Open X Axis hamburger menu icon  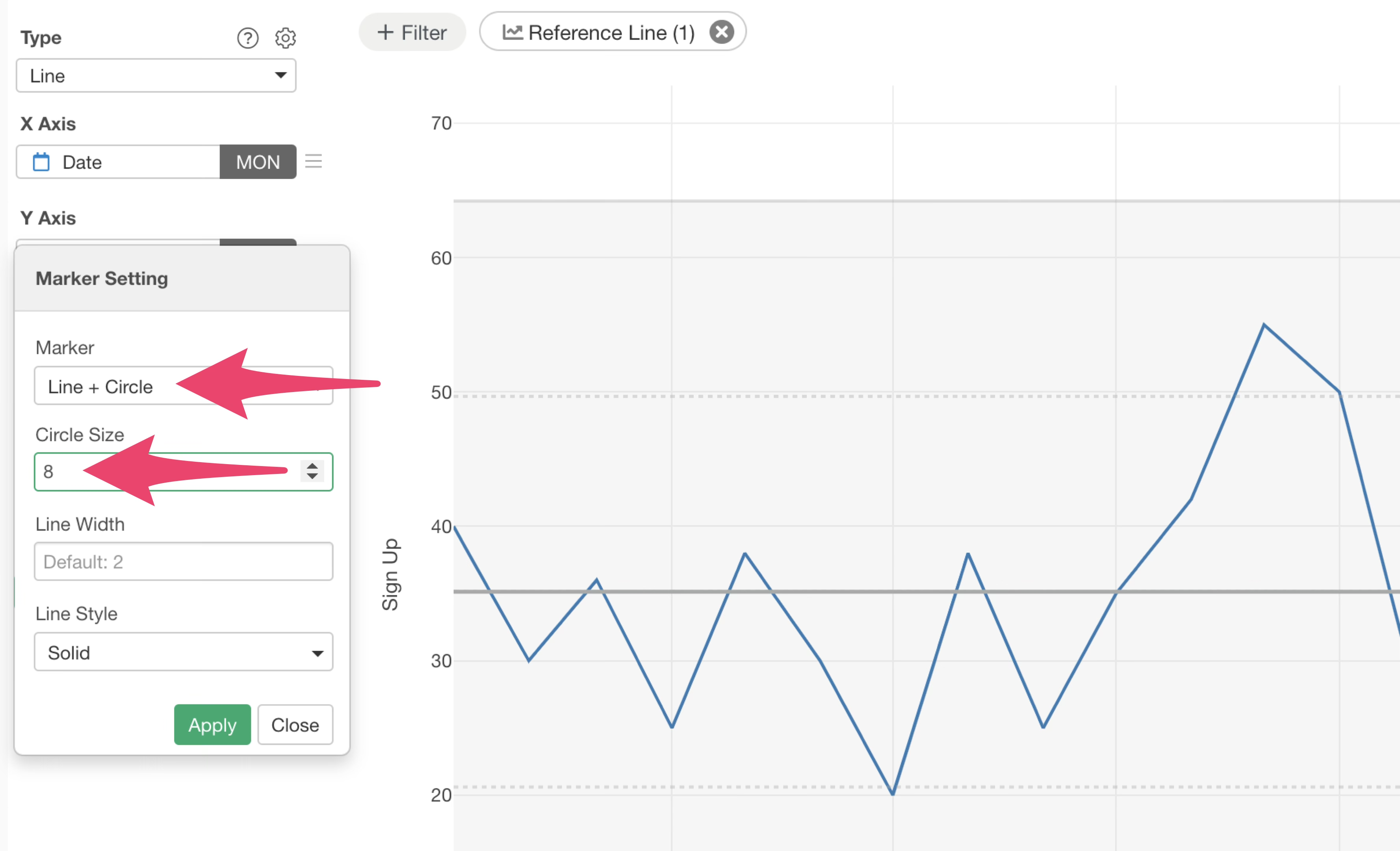point(313,162)
